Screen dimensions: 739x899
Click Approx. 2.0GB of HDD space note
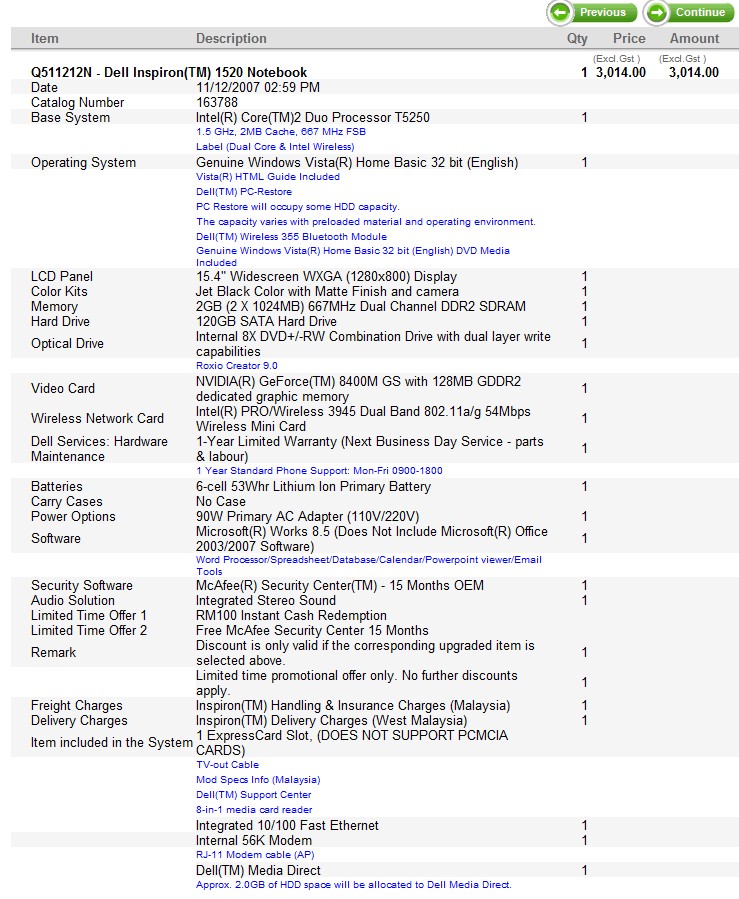click(354, 884)
